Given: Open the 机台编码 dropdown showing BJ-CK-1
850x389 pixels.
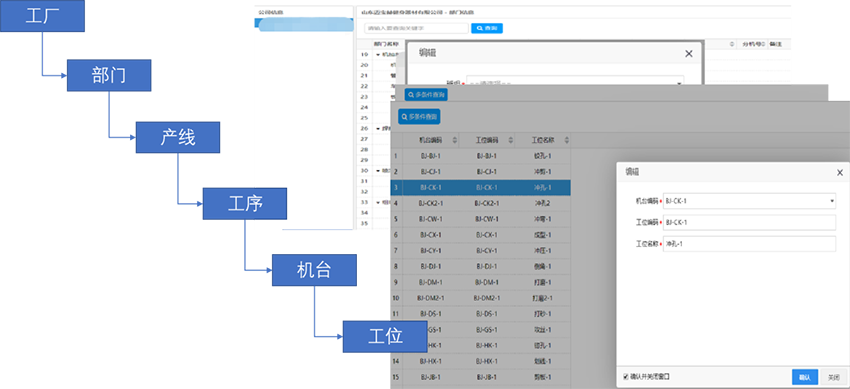Looking at the screenshot, I should click(749, 201).
